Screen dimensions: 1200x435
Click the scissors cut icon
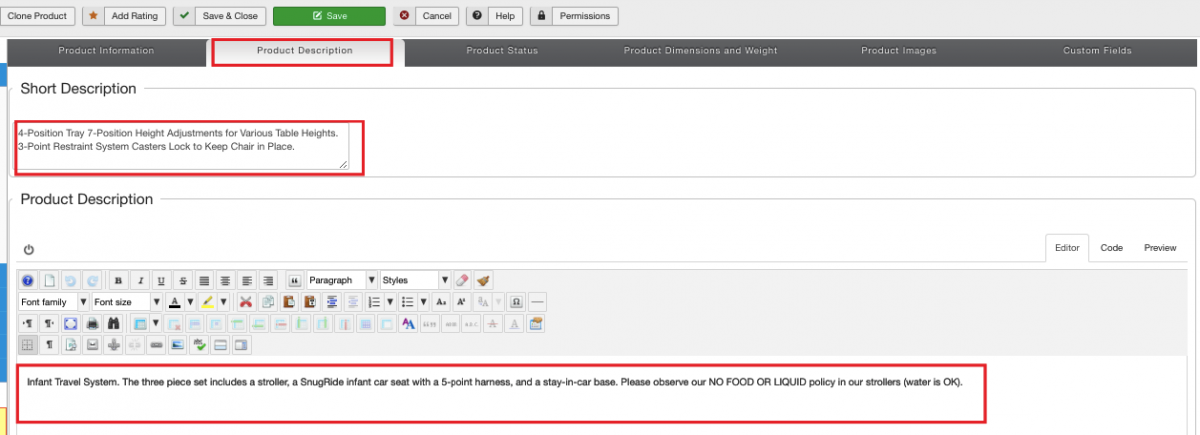245,302
